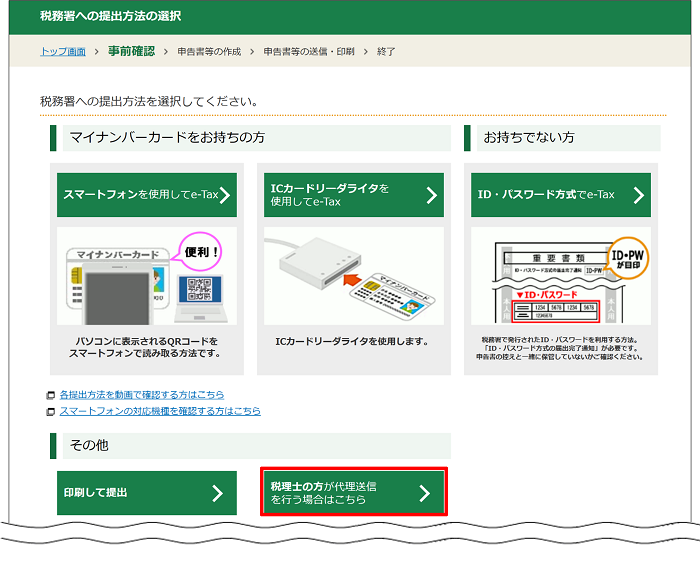This screenshot has height=561, width=700.
Task: Open スマートフォンの対応機種を確認する方はこちら link
Action: [159, 411]
